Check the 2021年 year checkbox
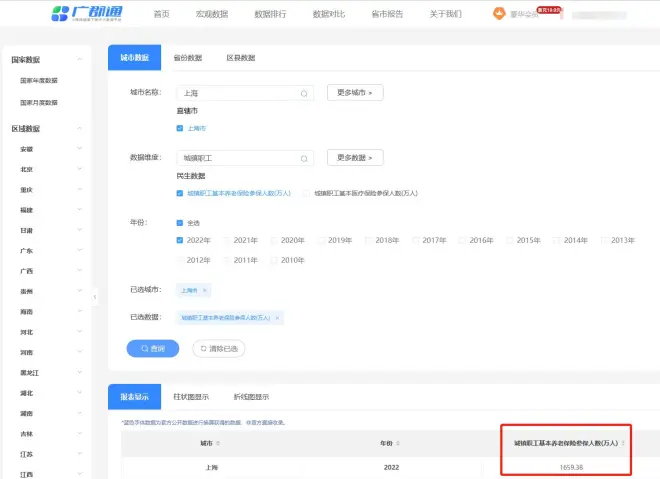Viewport: 660px width, 479px height. click(227, 240)
